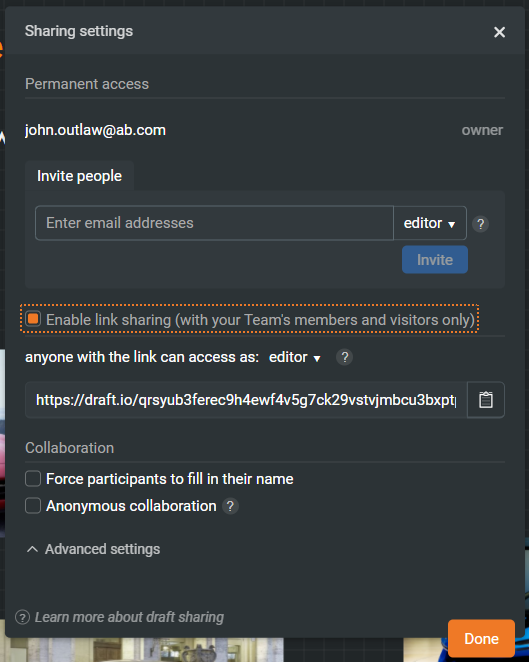Screen dimensions: 529x662
Task: Enable Force participants to fill in their name
Action: (x=33, y=479)
